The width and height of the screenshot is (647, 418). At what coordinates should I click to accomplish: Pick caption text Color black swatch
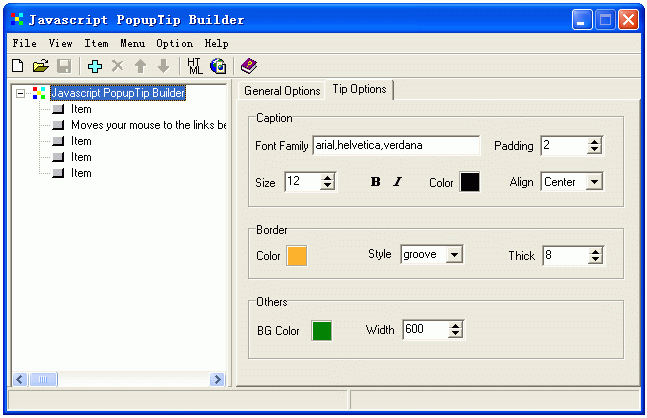[x=470, y=182]
